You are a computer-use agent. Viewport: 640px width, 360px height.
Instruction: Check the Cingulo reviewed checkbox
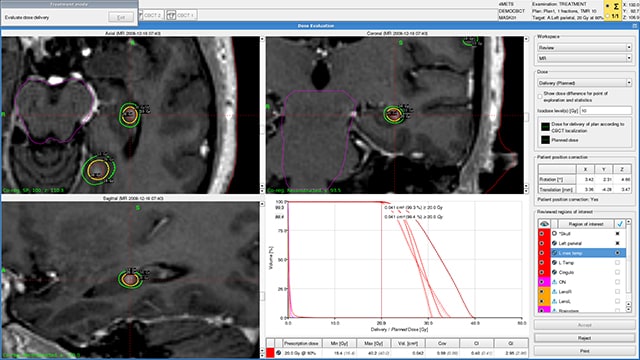tap(617, 272)
